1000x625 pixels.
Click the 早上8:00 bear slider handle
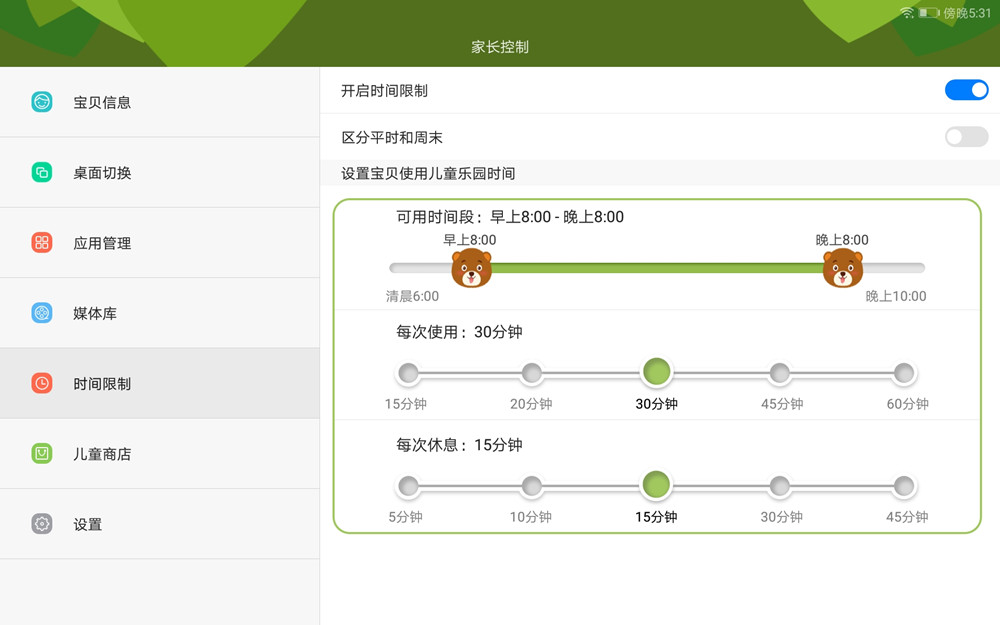[471, 268]
